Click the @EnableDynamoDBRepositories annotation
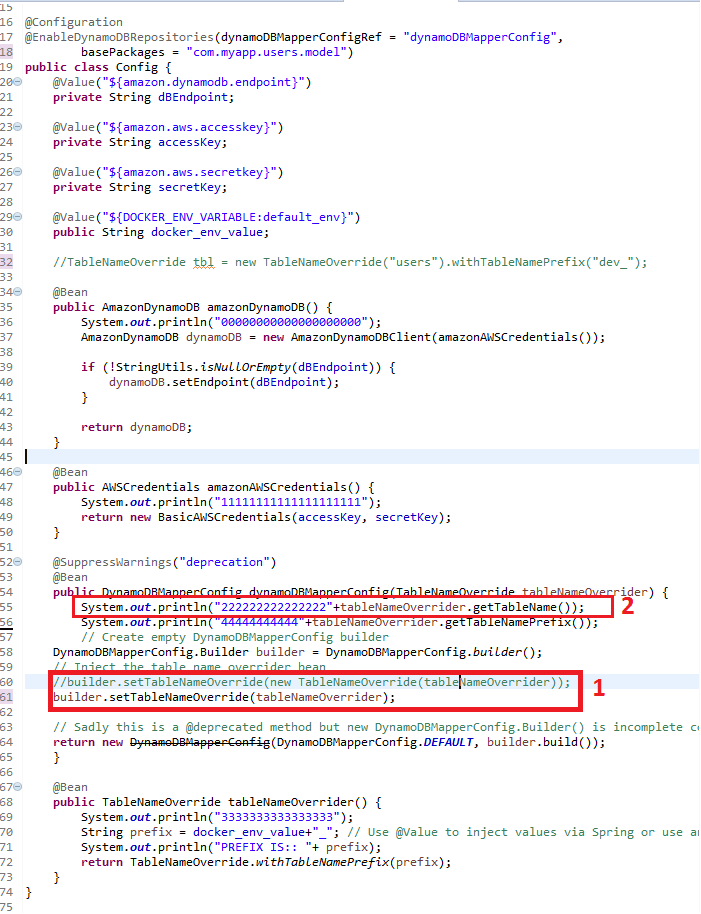701x914 pixels. [119, 37]
